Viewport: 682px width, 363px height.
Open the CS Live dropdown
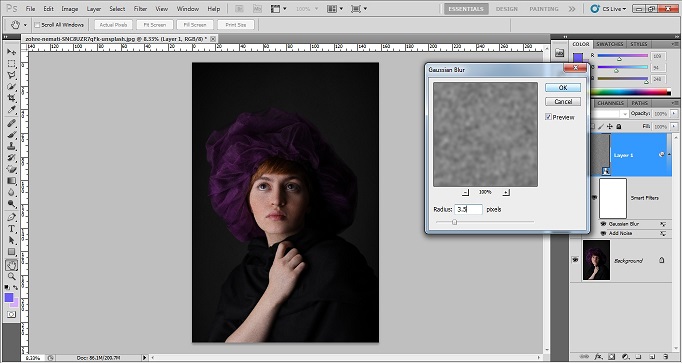coord(609,9)
